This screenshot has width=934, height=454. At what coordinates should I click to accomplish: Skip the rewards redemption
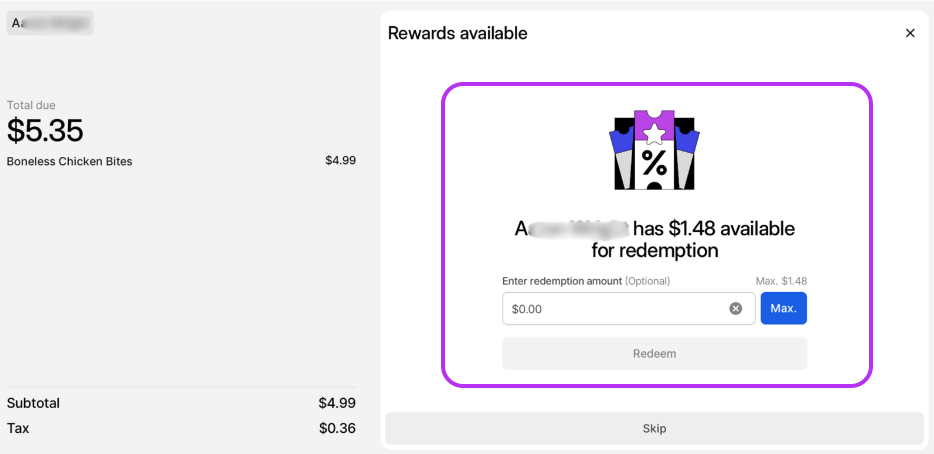tap(654, 429)
